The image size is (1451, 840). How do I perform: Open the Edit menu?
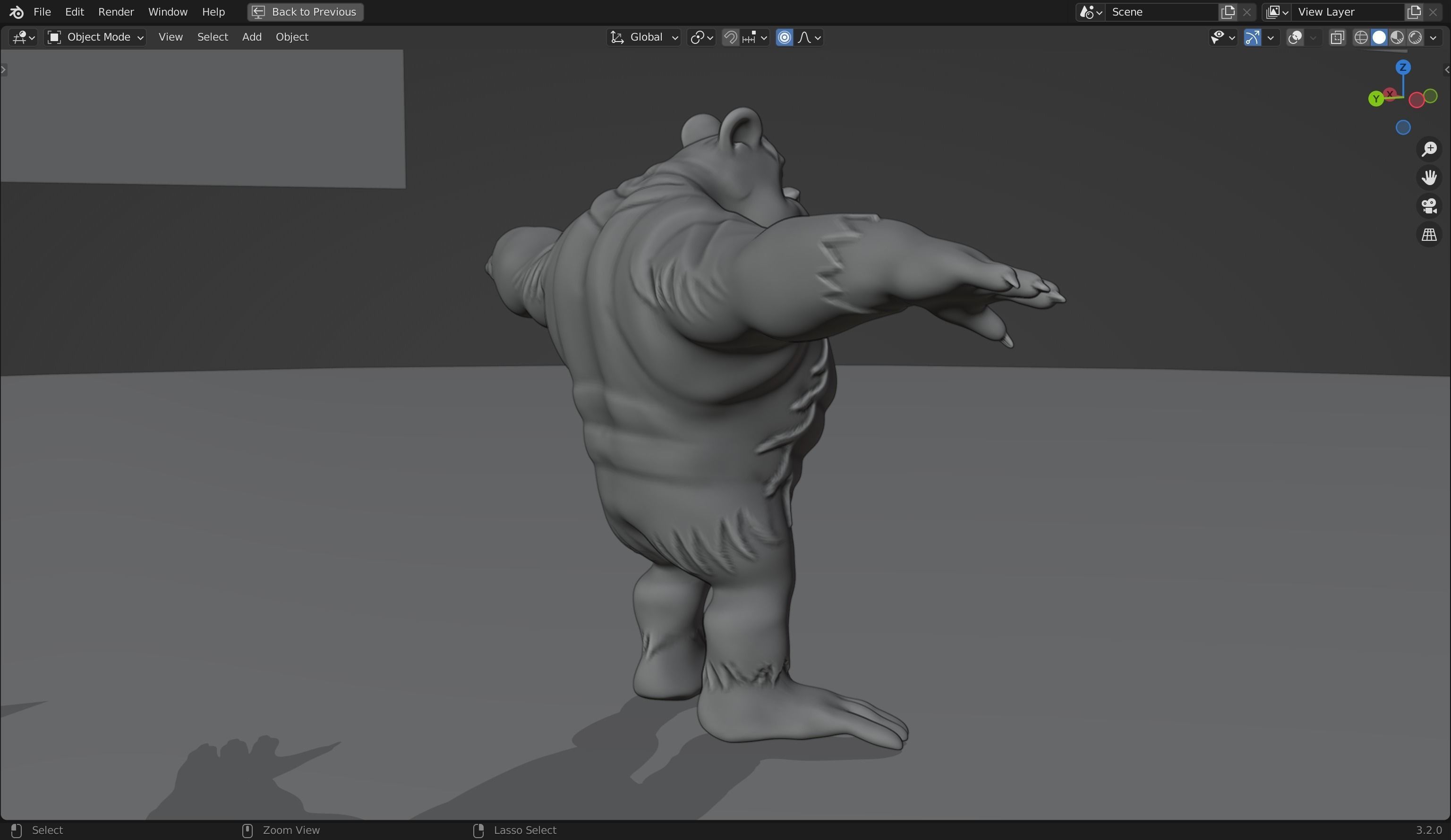pos(74,12)
